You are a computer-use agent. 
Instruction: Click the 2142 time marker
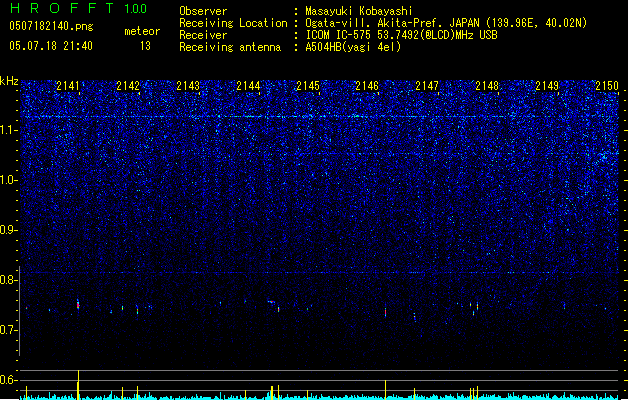[128, 86]
